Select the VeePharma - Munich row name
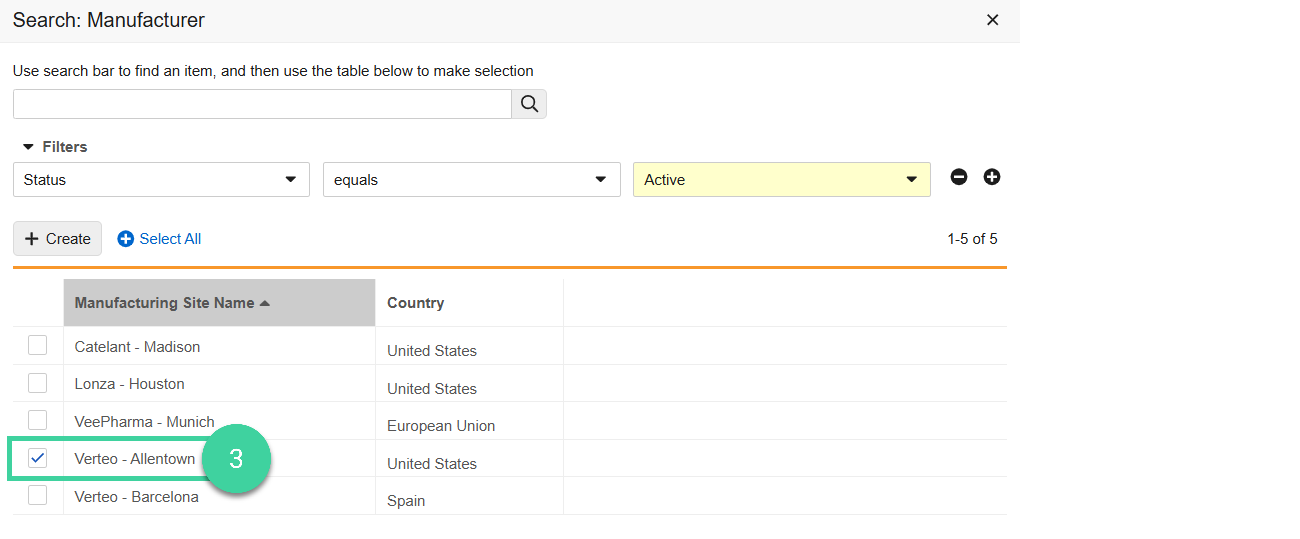 pos(144,422)
